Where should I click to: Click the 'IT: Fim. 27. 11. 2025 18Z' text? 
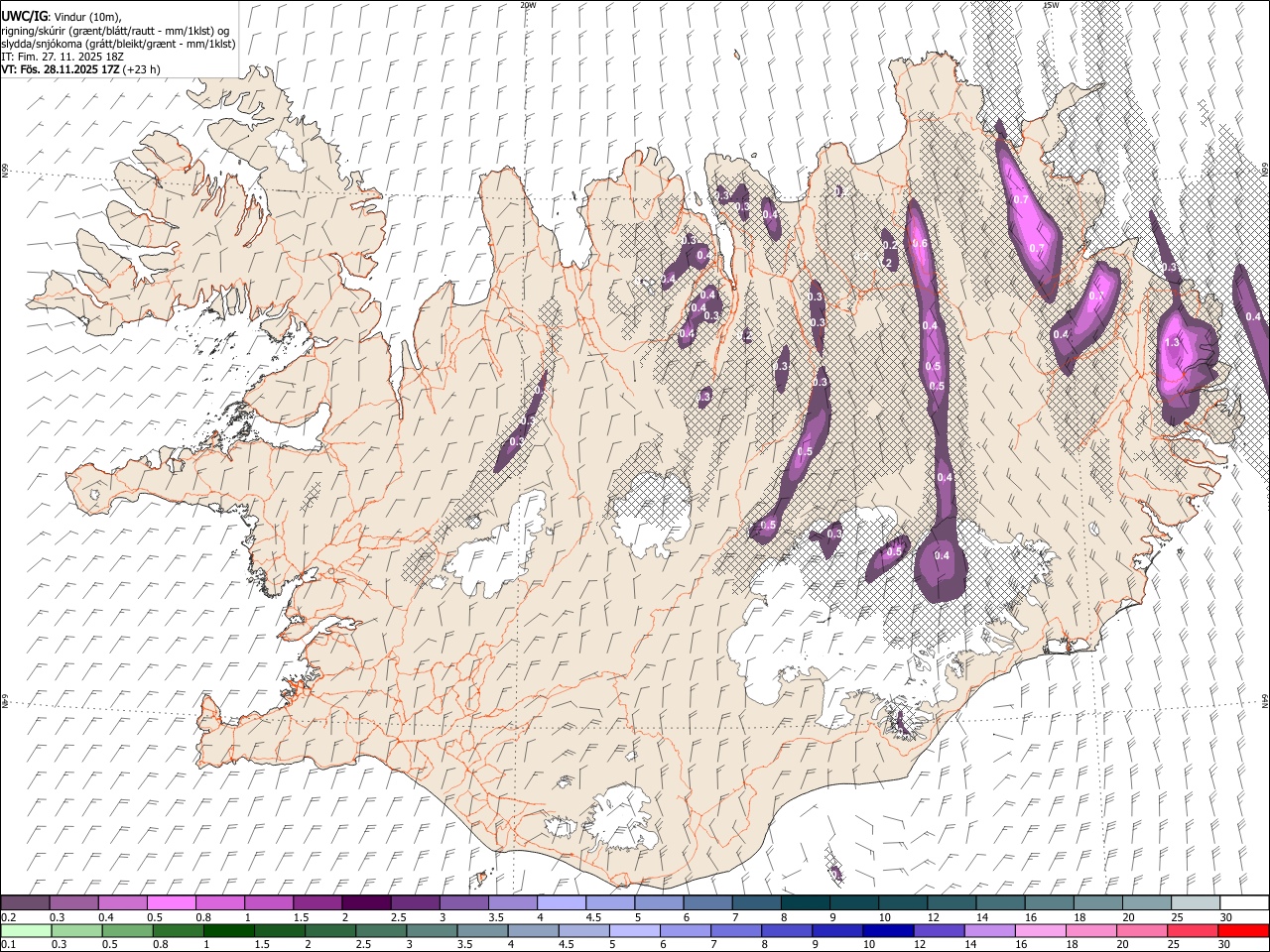pos(63,57)
